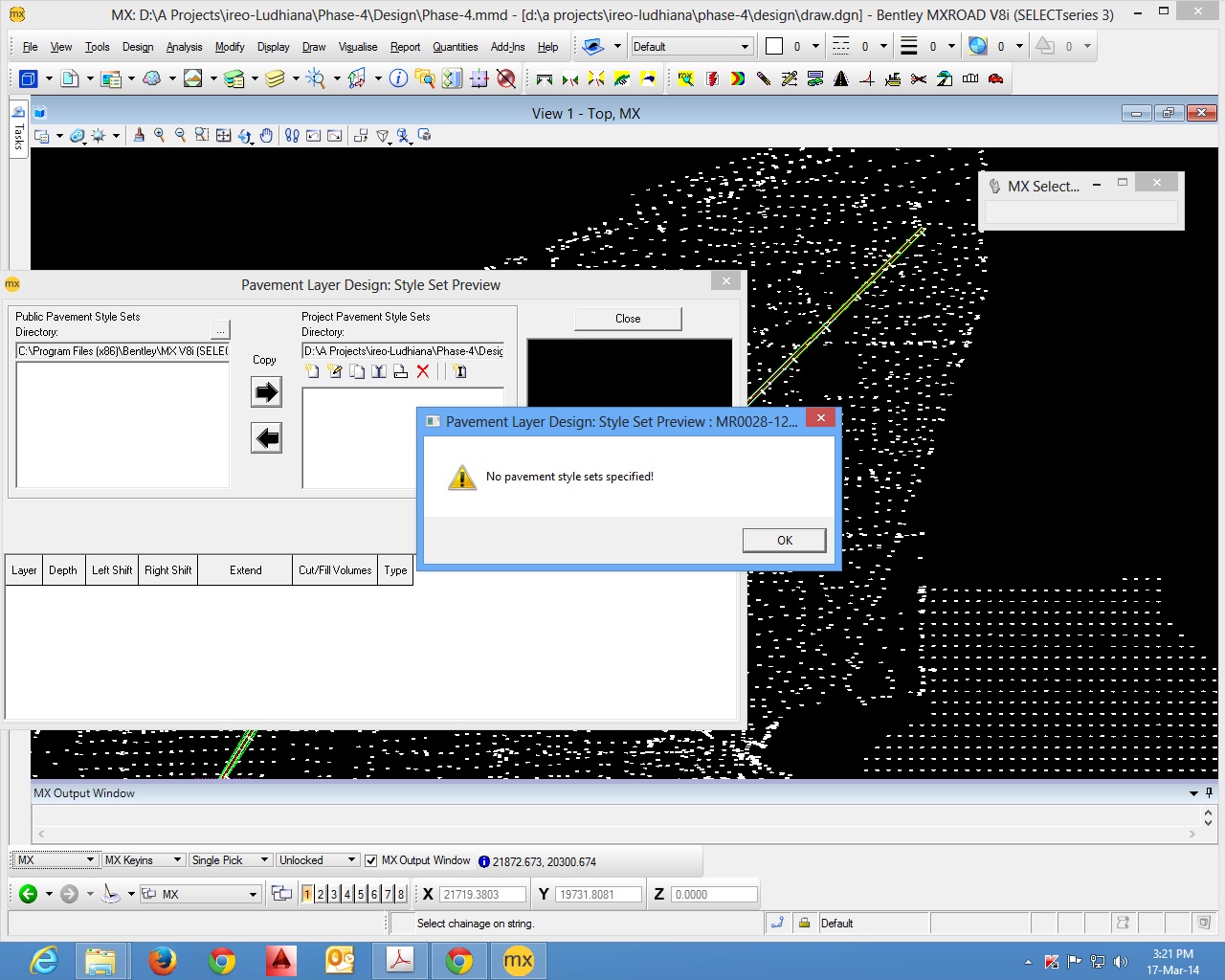Open the active color dropdown arrow
The height and width of the screenshot is (980, 1225).
point(815,46)
